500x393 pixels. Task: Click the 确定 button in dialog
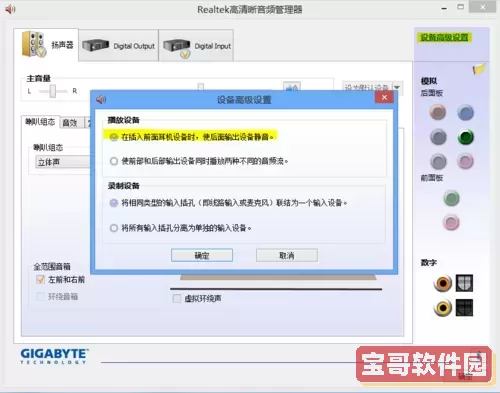coord(202,255)
